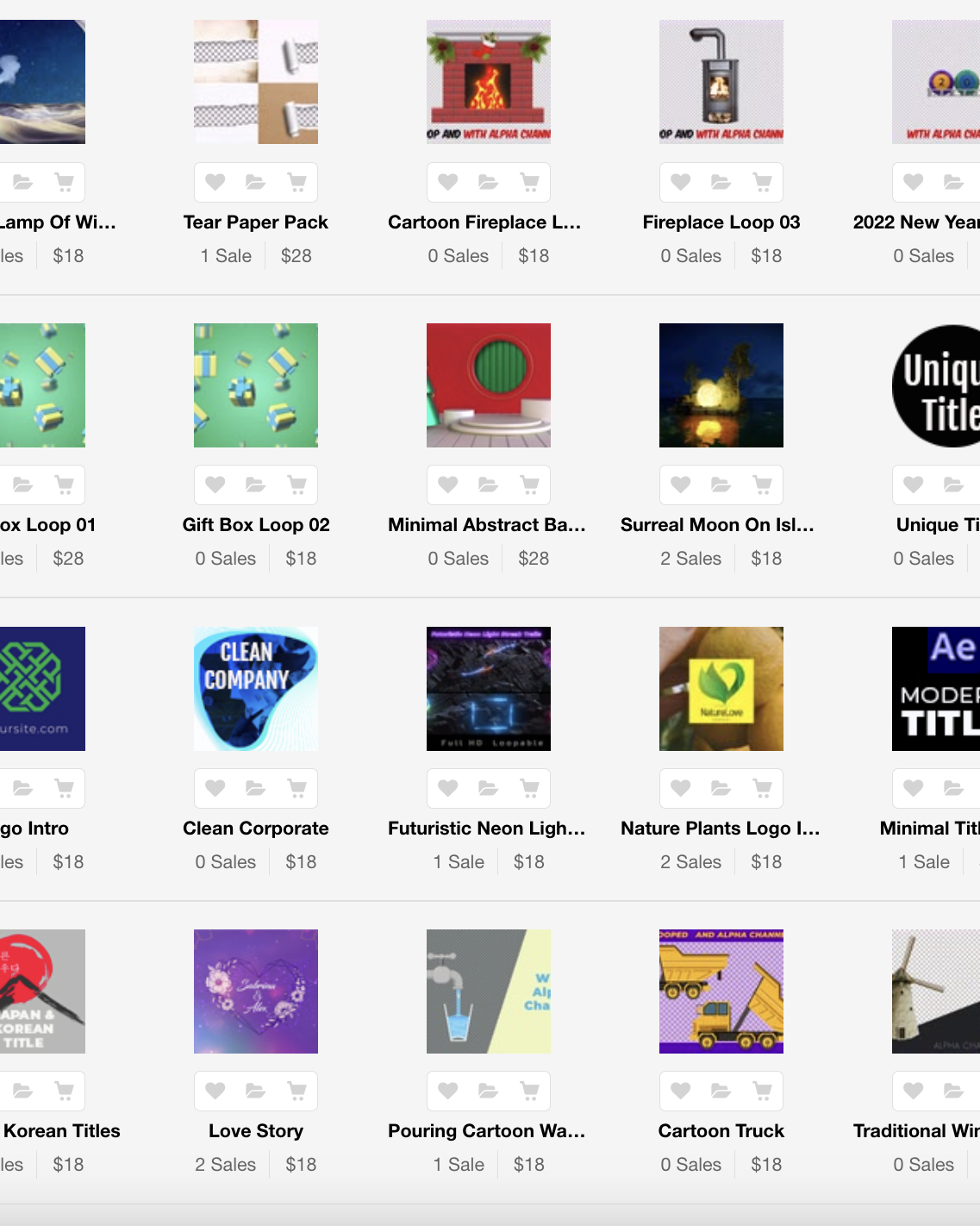
Task: Favorite the Minimal Abstract Background item
Action: [x=448, y=485]
